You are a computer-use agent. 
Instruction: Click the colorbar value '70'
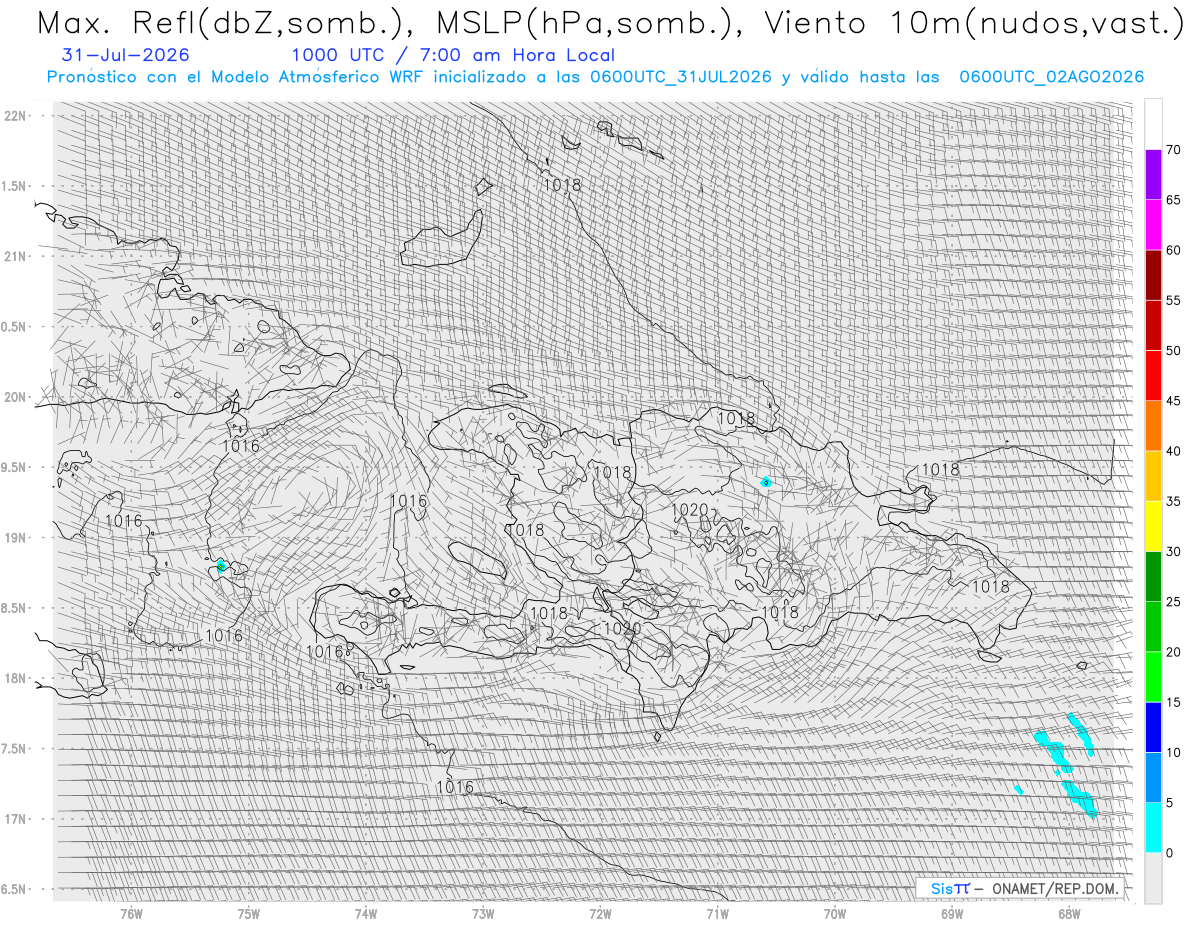1174,150
